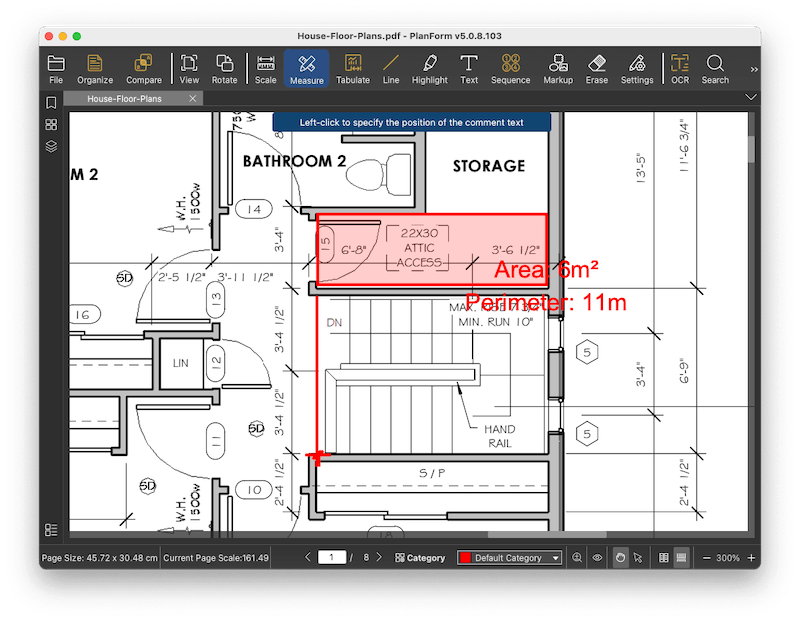The height and width of the screenshot is (621, 800).
Task: Select the Highlight tool
Action: (x=430, y=69)
